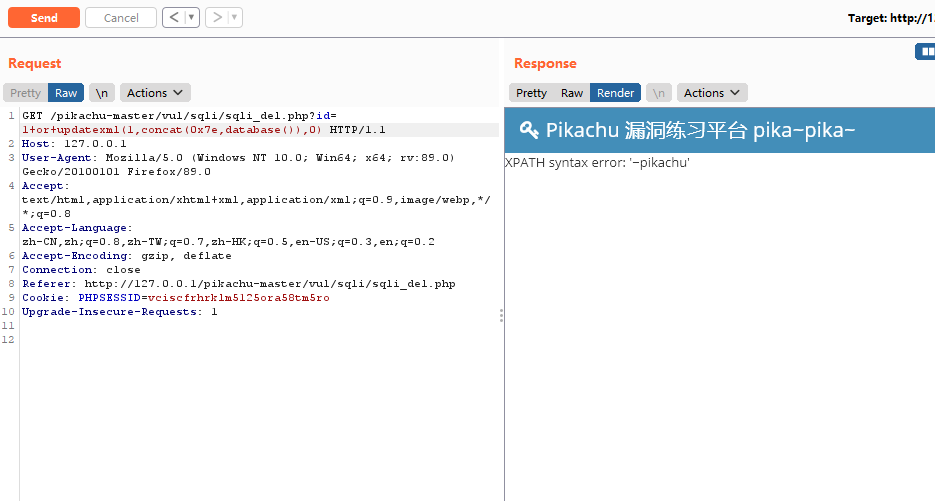Toggle non-printable characters in Response pane

[659, 93]
